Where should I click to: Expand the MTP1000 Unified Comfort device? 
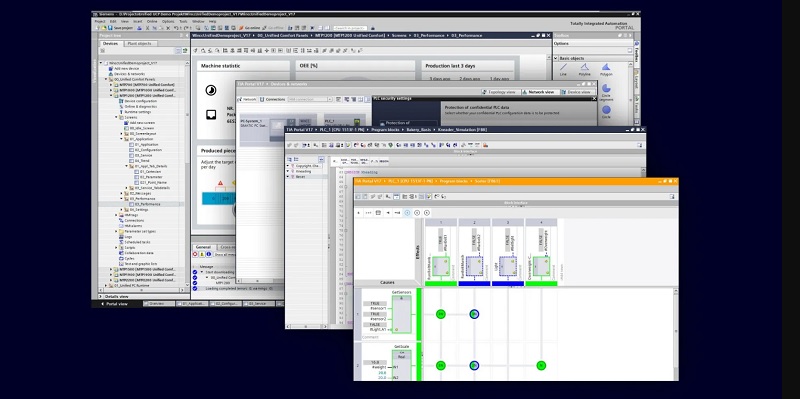[111, 90]
